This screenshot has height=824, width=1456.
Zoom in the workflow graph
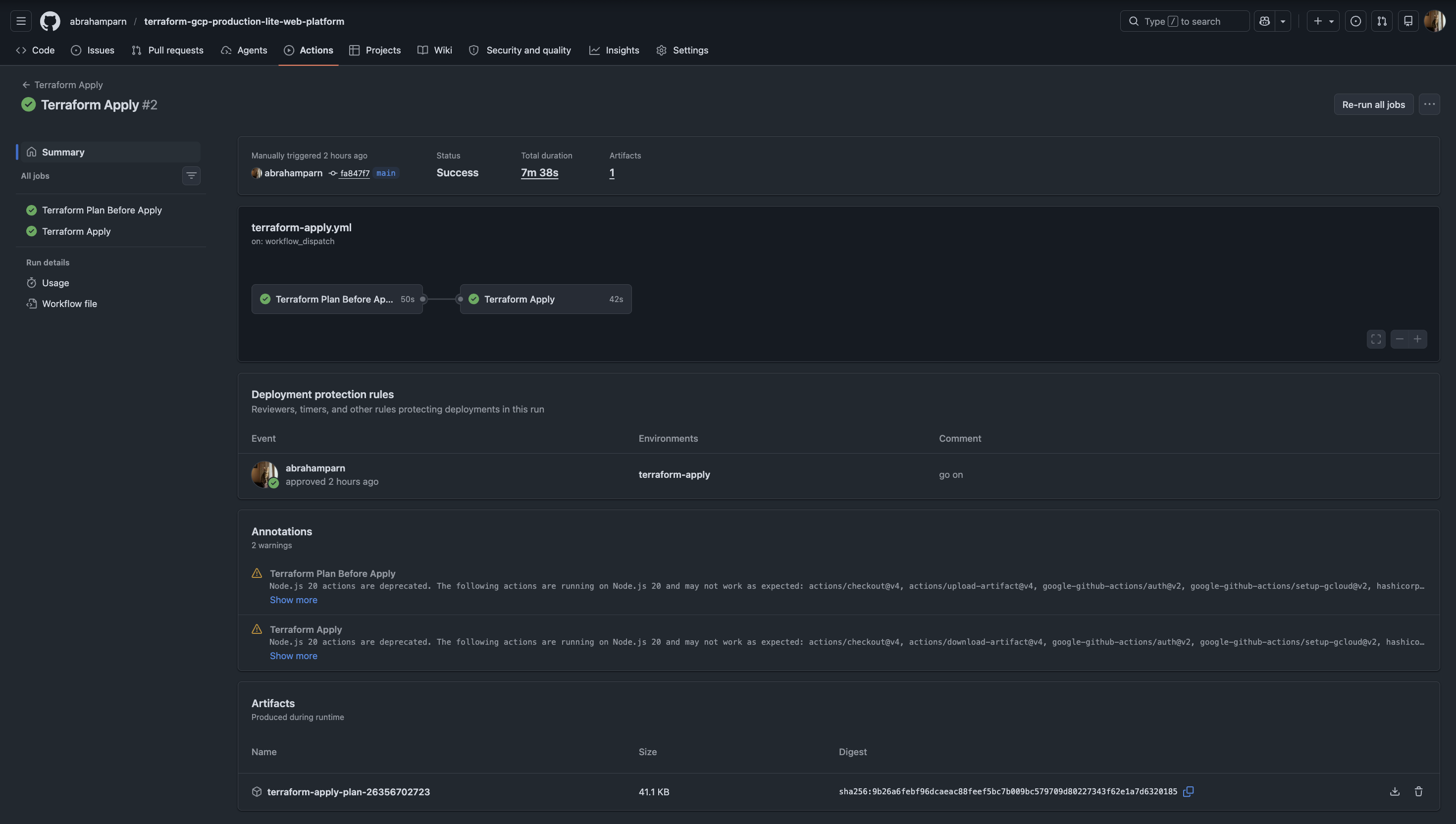[1417, 339]
